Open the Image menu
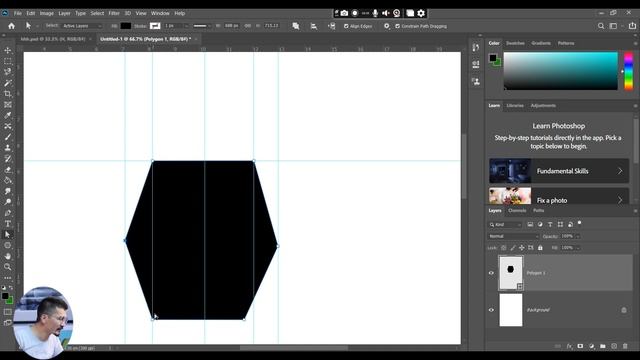The image size is (640, 360). pos(47,13)
